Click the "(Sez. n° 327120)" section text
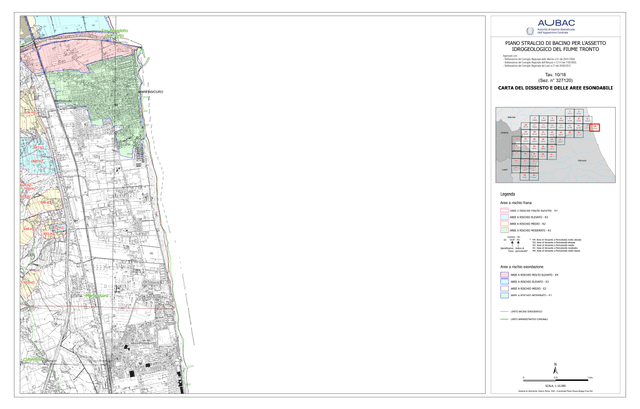 (x=556, y=80)
